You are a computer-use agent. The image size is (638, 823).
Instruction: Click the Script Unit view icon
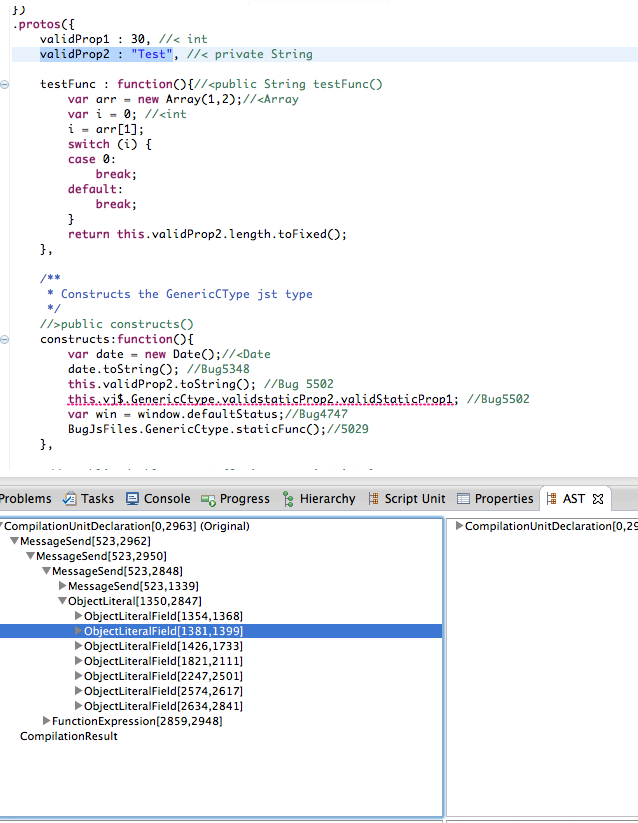coord(372,498)
